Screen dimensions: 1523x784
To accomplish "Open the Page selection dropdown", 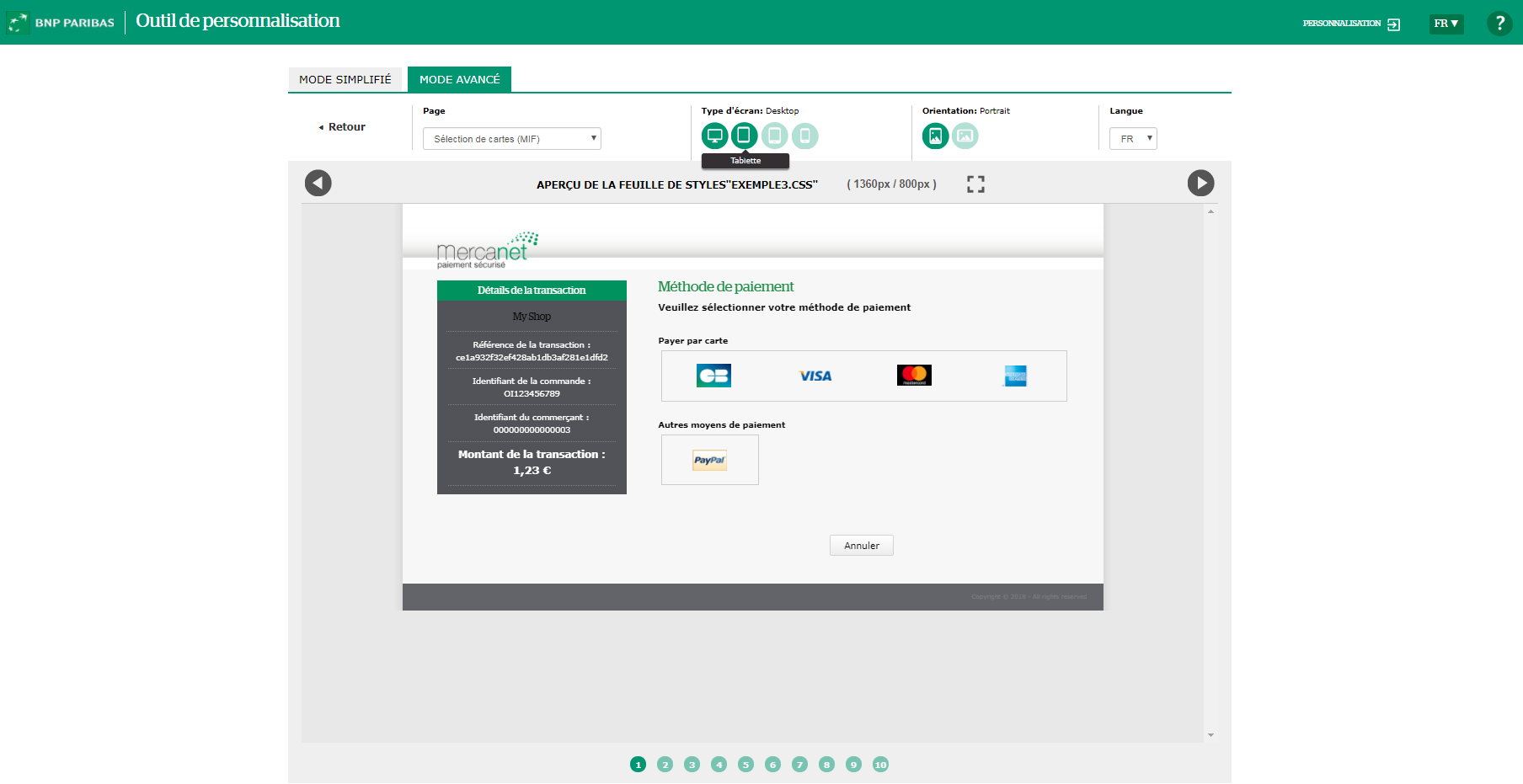I will [x=511, y=139].
